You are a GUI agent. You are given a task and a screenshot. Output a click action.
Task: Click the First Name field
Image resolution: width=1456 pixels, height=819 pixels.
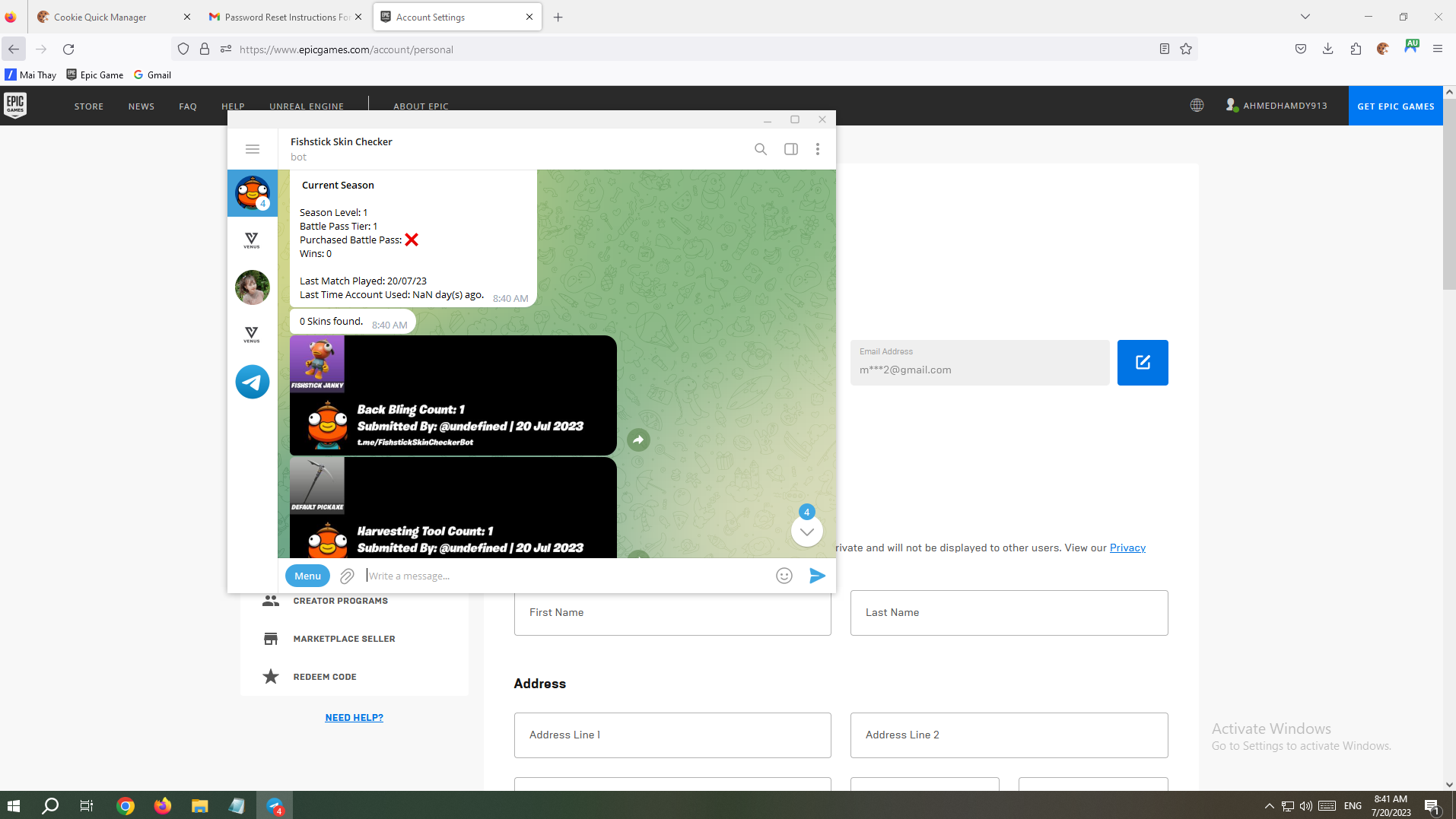(x=672, y=613)
